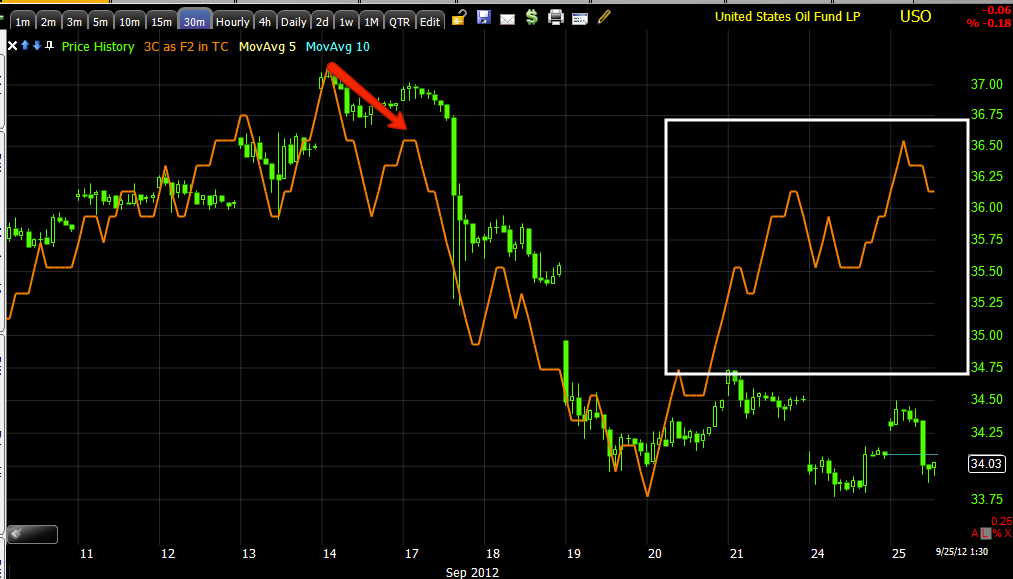Print the chart with printer icon
1013x579 pixels.
click(x=556, y=17)
